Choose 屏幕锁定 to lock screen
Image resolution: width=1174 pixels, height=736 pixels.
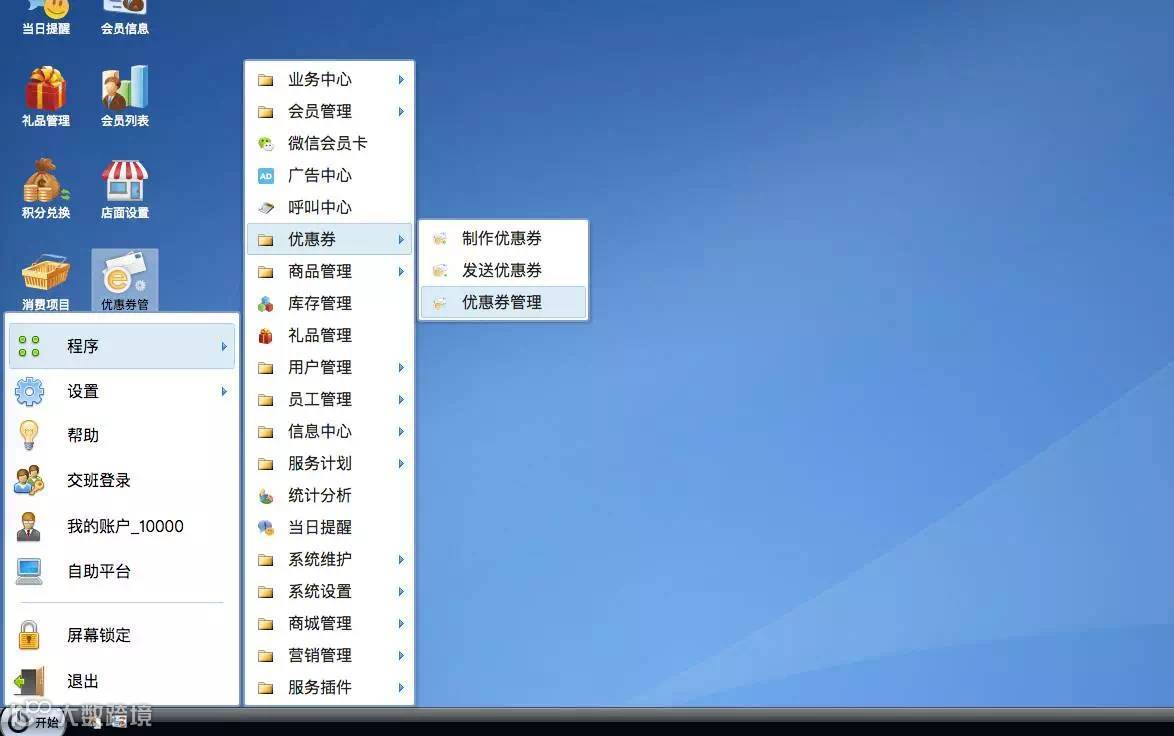pyautogui.click(x=122, y=635)
